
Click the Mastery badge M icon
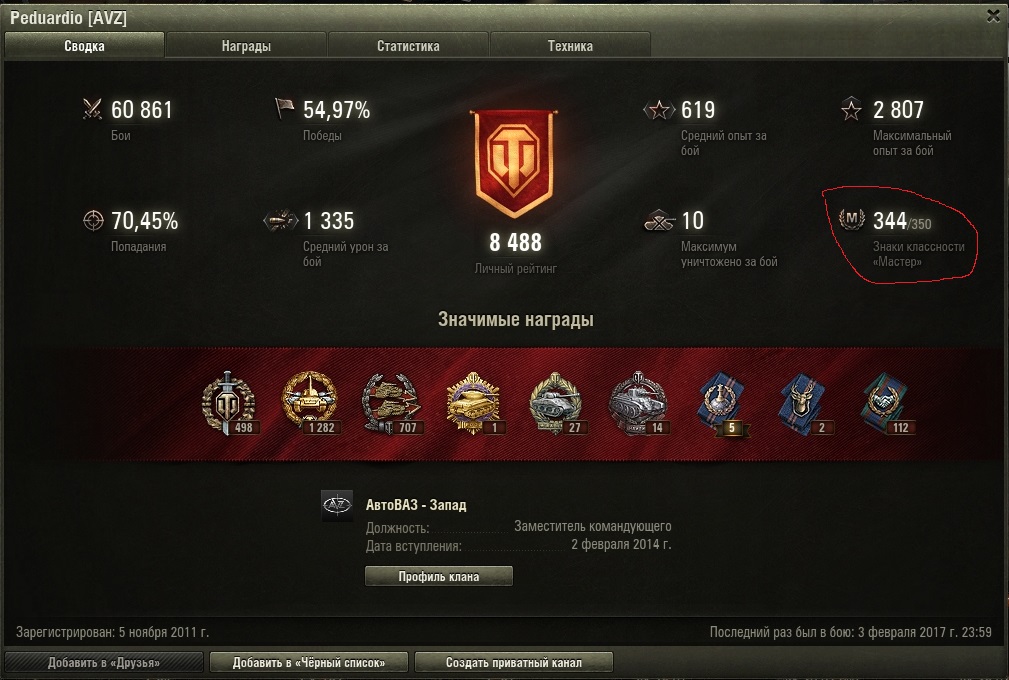coord(851,219)
